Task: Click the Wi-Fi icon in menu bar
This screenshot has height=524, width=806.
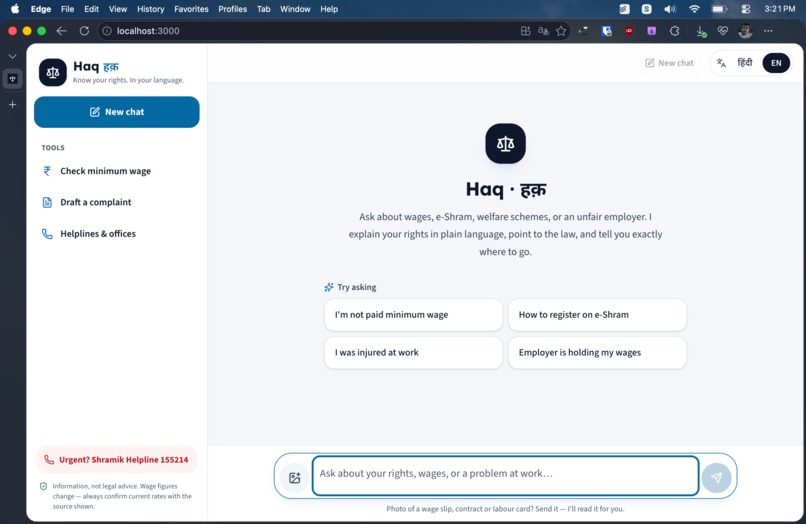Action: click(x=694, y=9)
